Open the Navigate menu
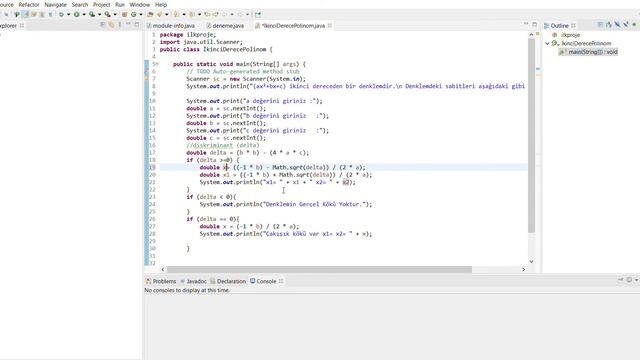 [x=56, y=4]
